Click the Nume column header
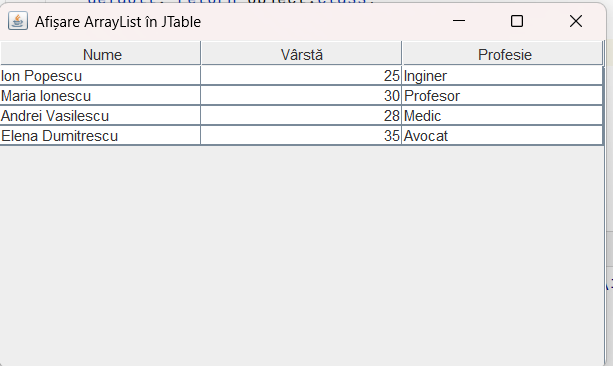Viewport: 613px width, 366px height. (x=100, y=54)
